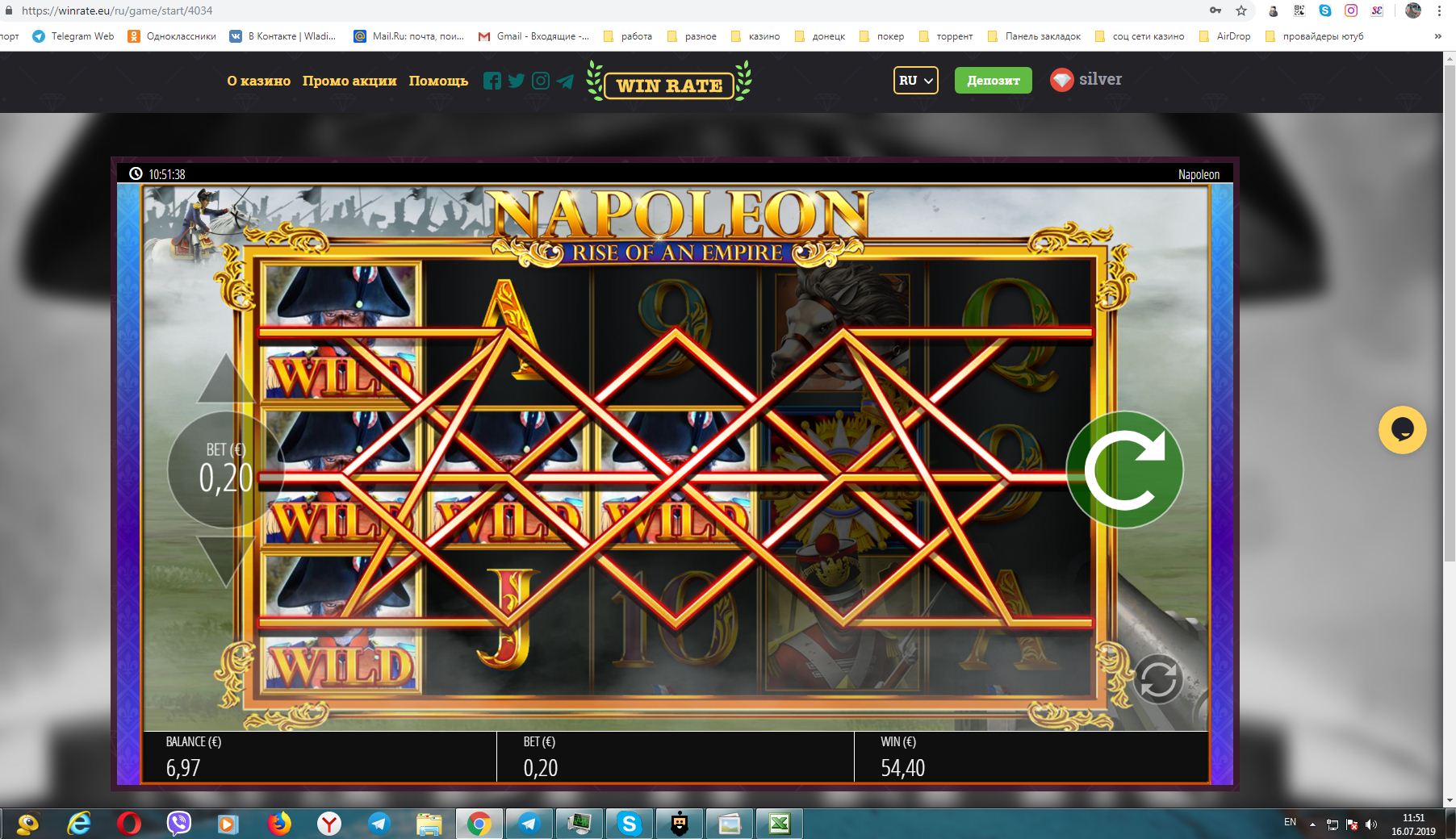
Task: Expand the разное bookmarks folder
Action: (692, 36)
